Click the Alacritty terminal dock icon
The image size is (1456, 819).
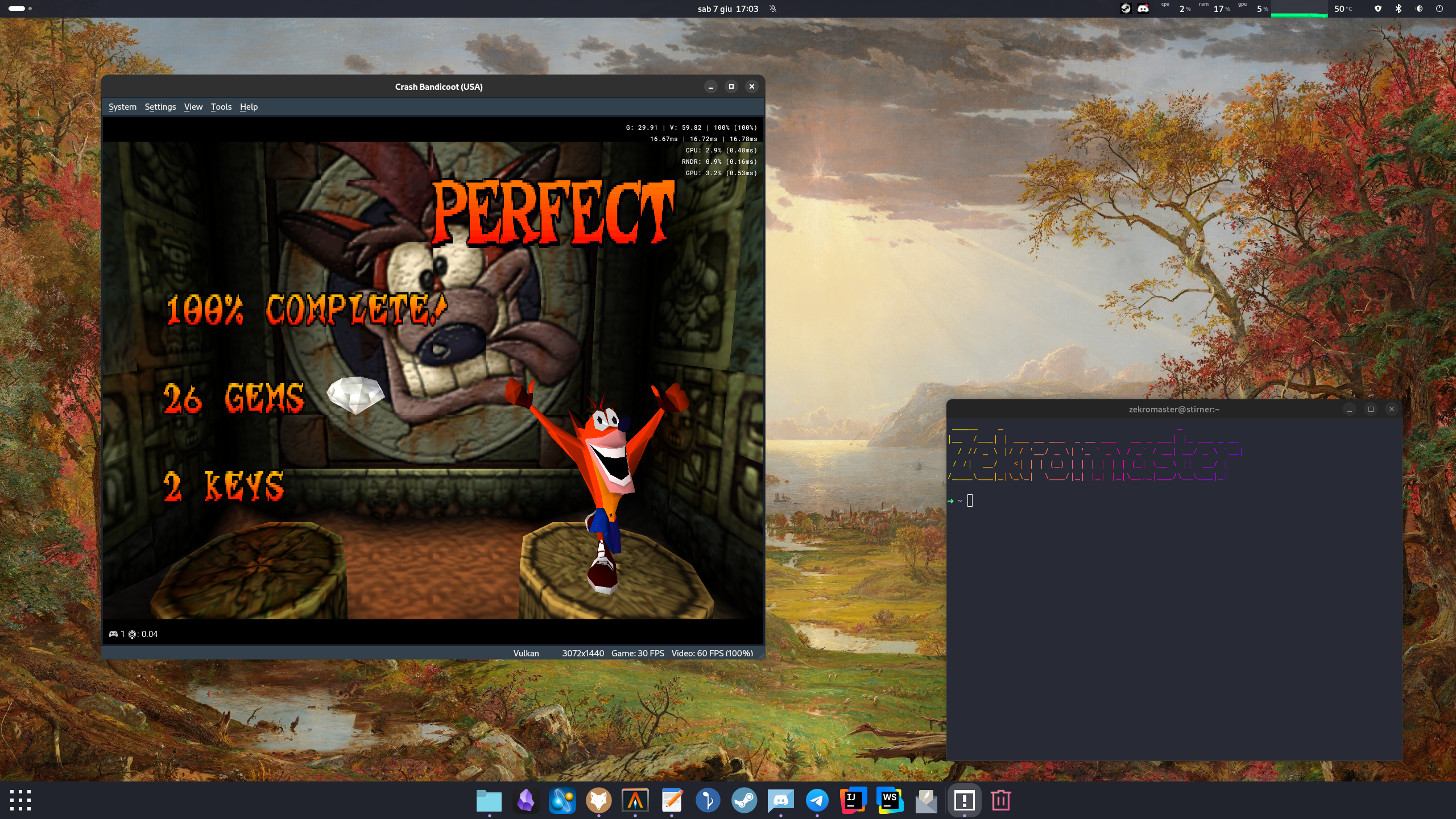[x=635, y=800]
